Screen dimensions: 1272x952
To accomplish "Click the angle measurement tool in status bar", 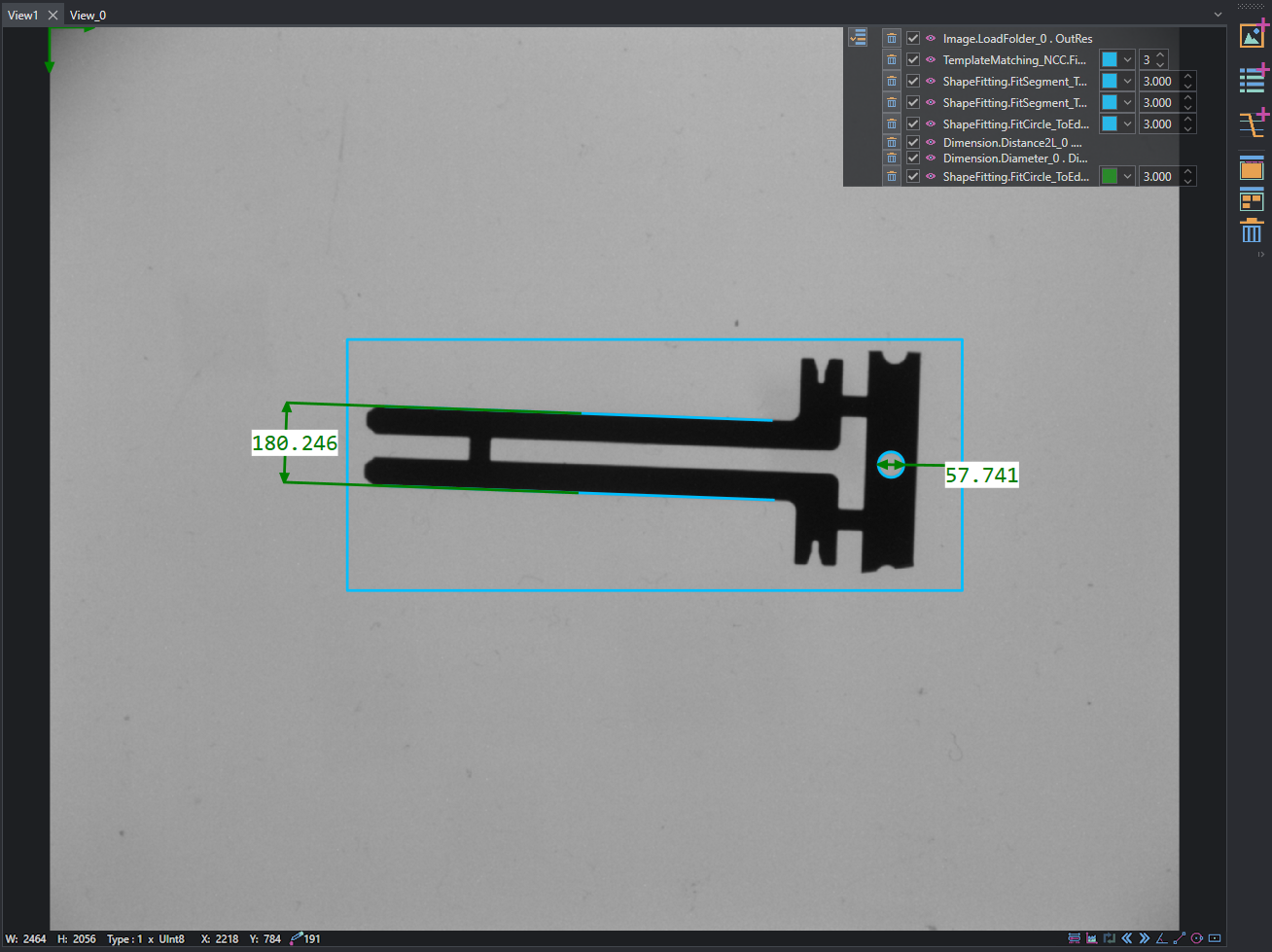I will [x=1161, y=938].
